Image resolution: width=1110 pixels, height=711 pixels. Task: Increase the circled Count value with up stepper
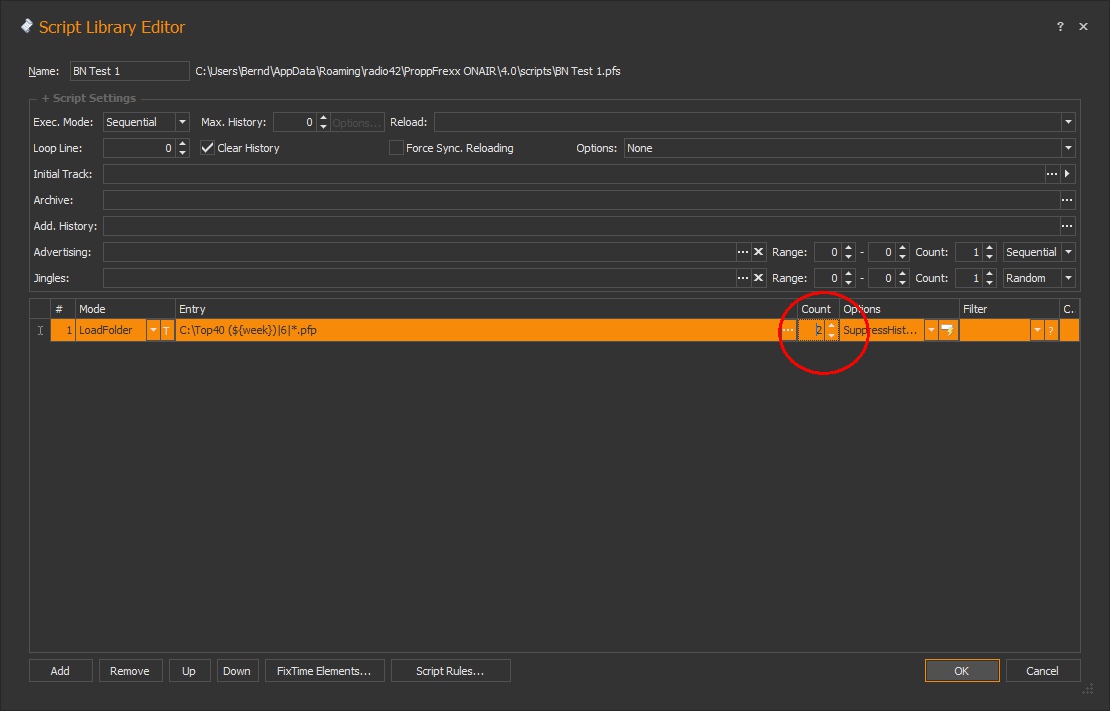coord(831,325)
